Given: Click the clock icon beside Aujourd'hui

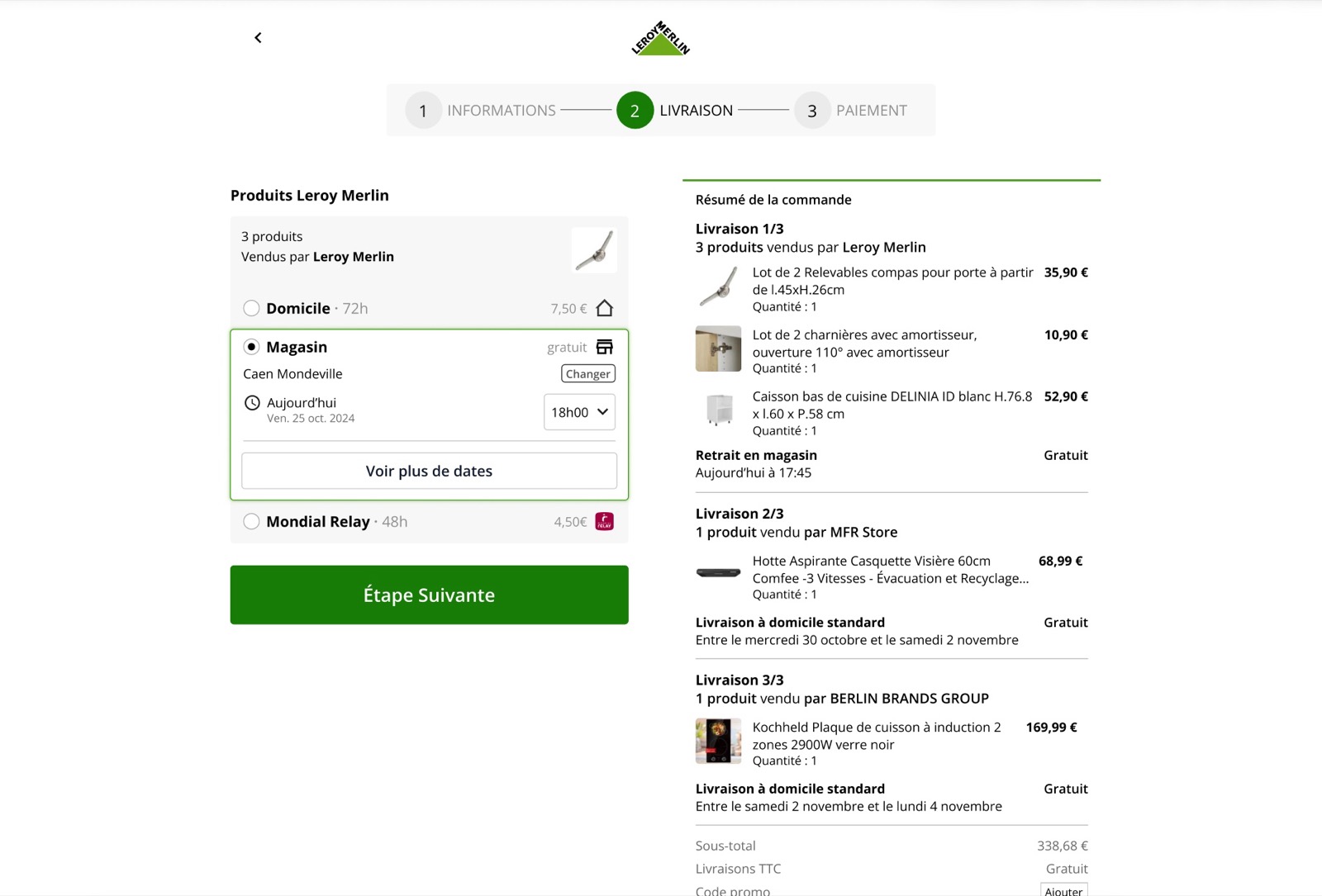Looking at the screenshot, I should 252,403.
